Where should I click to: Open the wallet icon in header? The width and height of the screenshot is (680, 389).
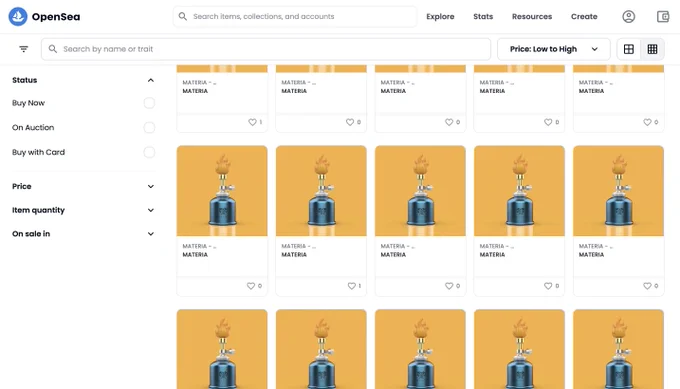pyautogui.click(x=663, y=16)
